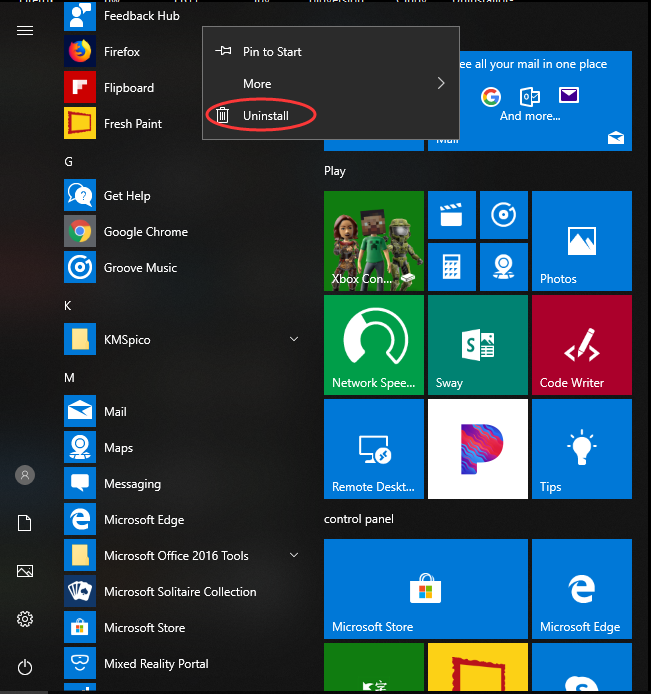Open the Sway tile
Viewport: 651px width, 694px height.
478,345
